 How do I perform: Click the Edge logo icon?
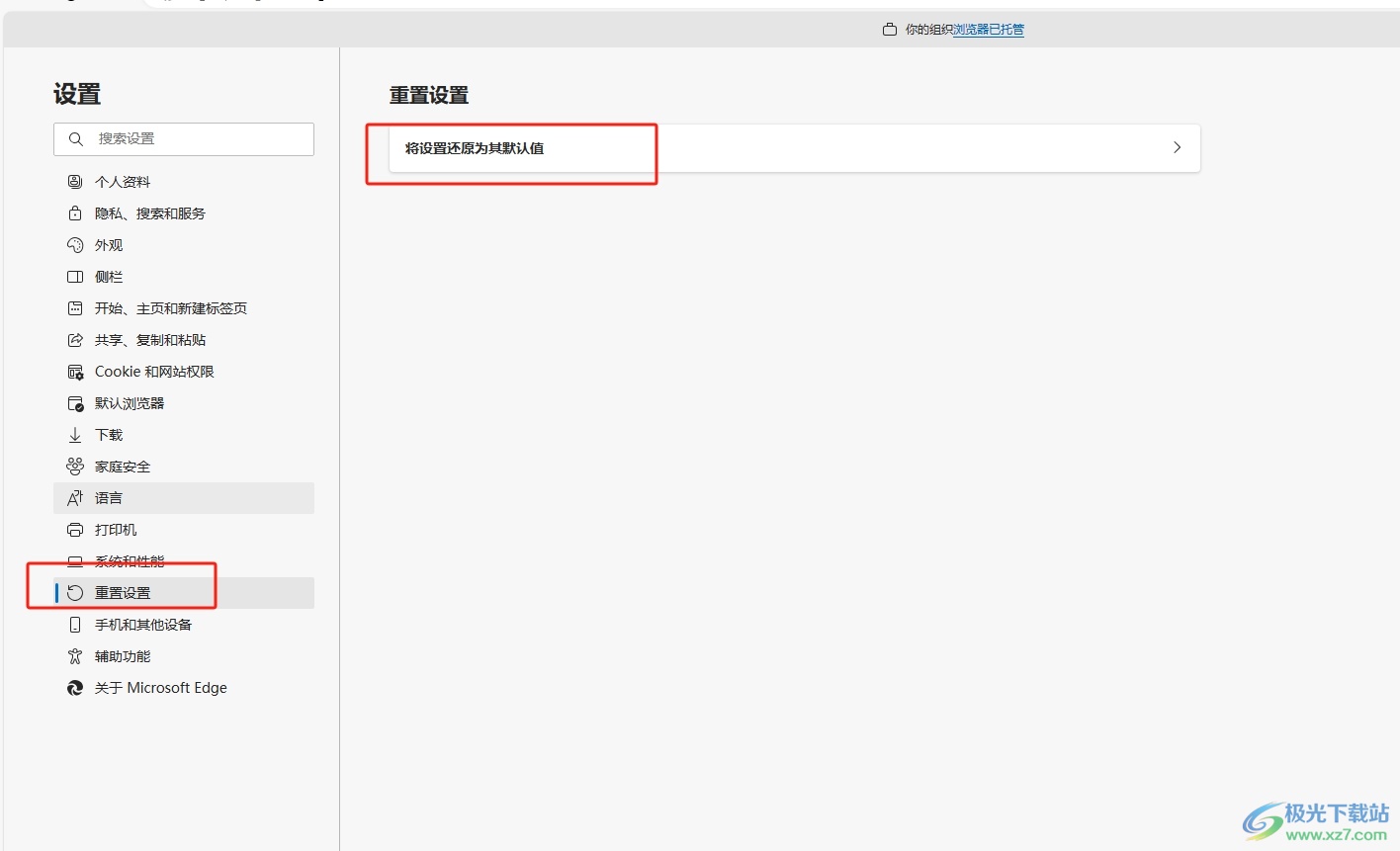75,688
